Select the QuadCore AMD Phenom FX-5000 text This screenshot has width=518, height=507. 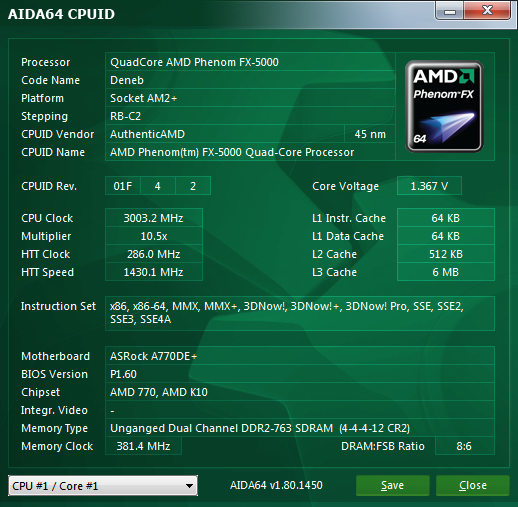[x=194, y=62]
